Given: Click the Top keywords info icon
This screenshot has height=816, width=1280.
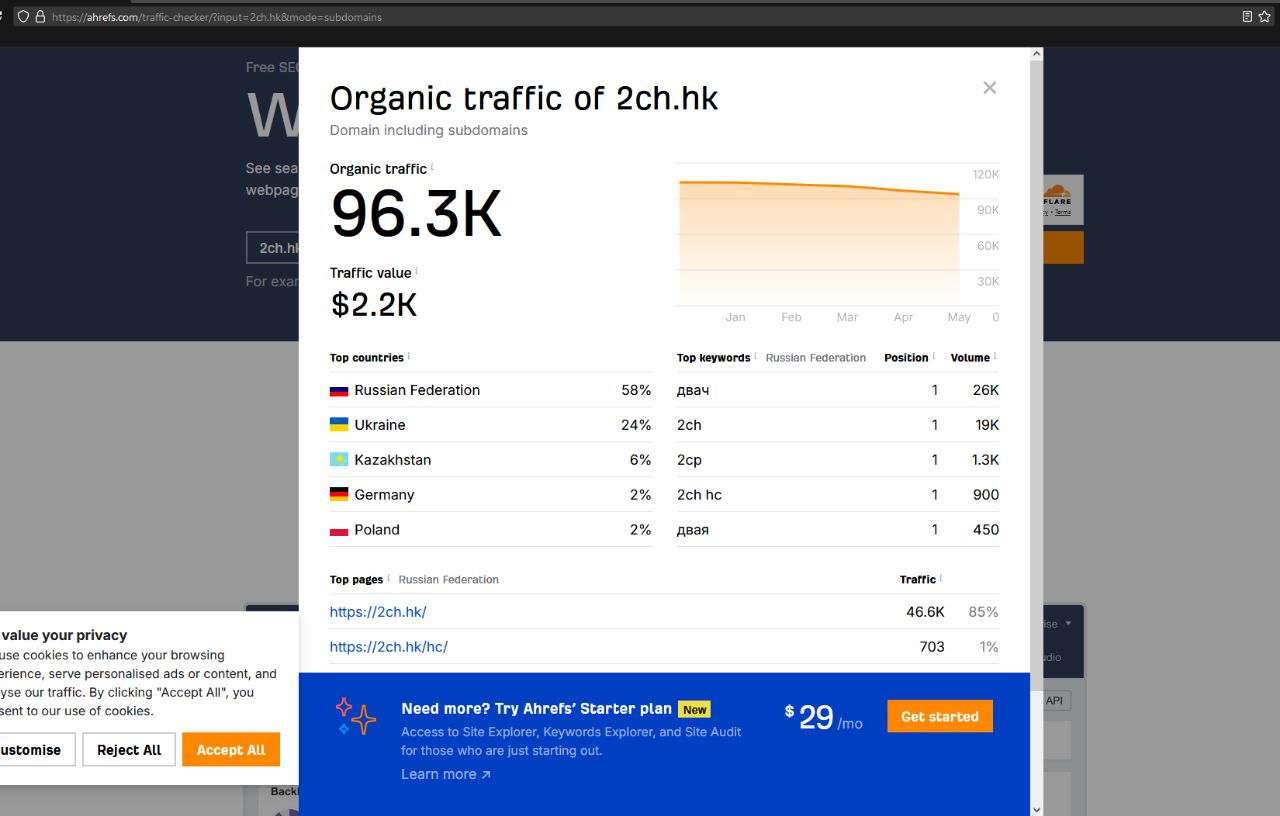Looking at the screenshot, I should 755,357.
